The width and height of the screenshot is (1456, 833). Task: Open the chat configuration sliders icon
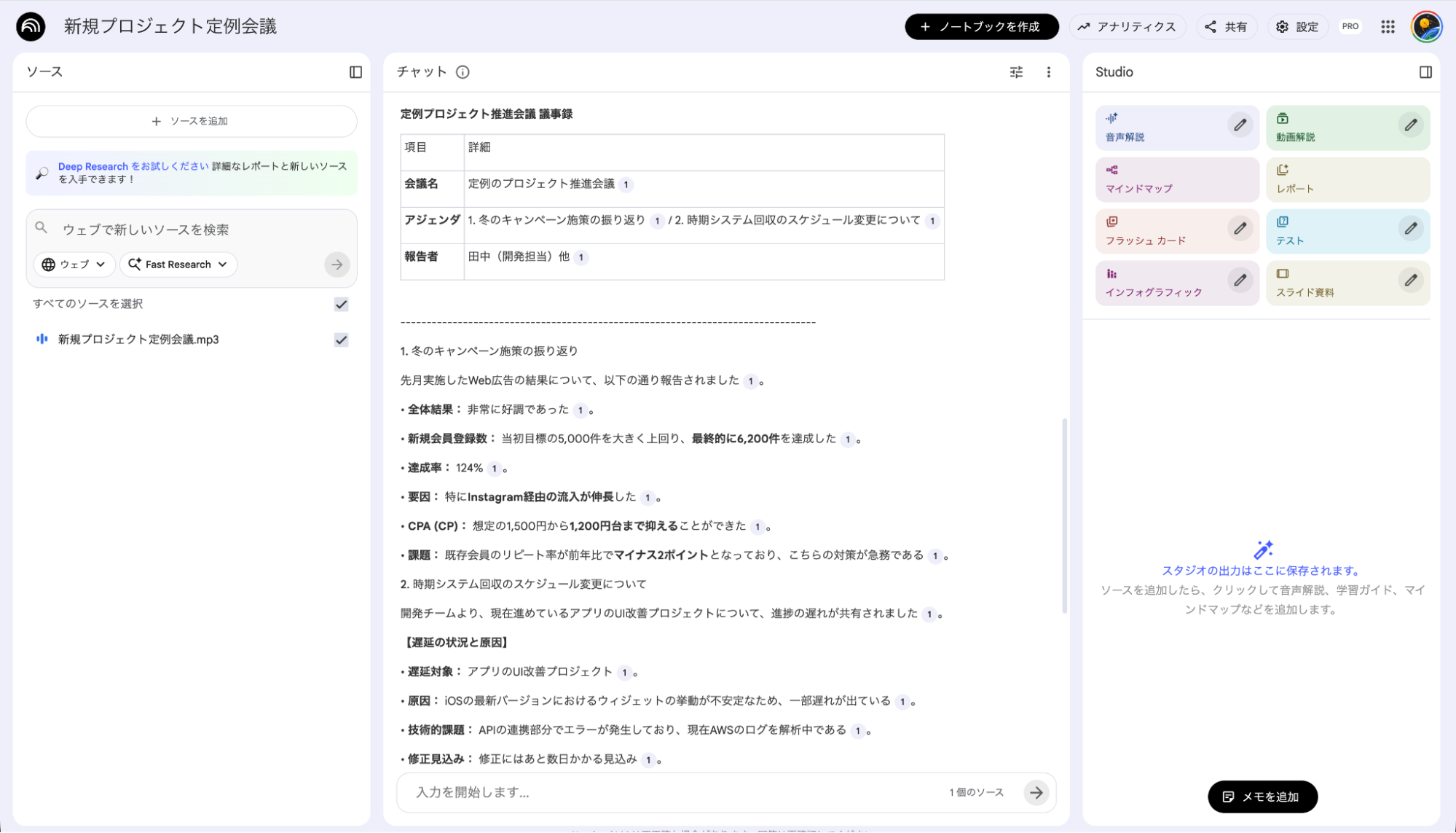tap(1015, 72)
